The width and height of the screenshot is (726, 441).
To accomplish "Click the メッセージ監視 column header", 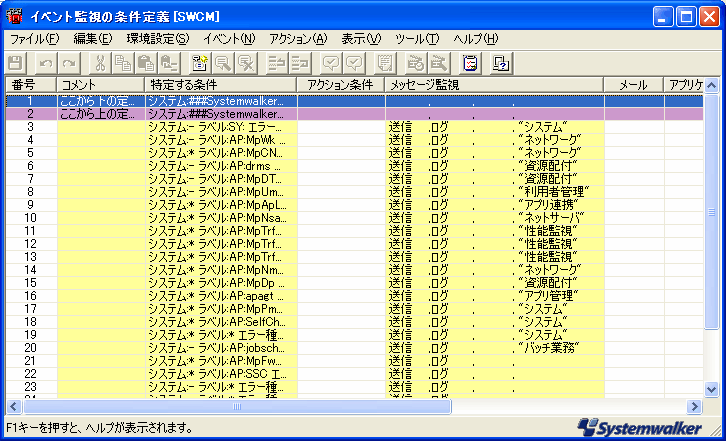I will pos(494,85).
